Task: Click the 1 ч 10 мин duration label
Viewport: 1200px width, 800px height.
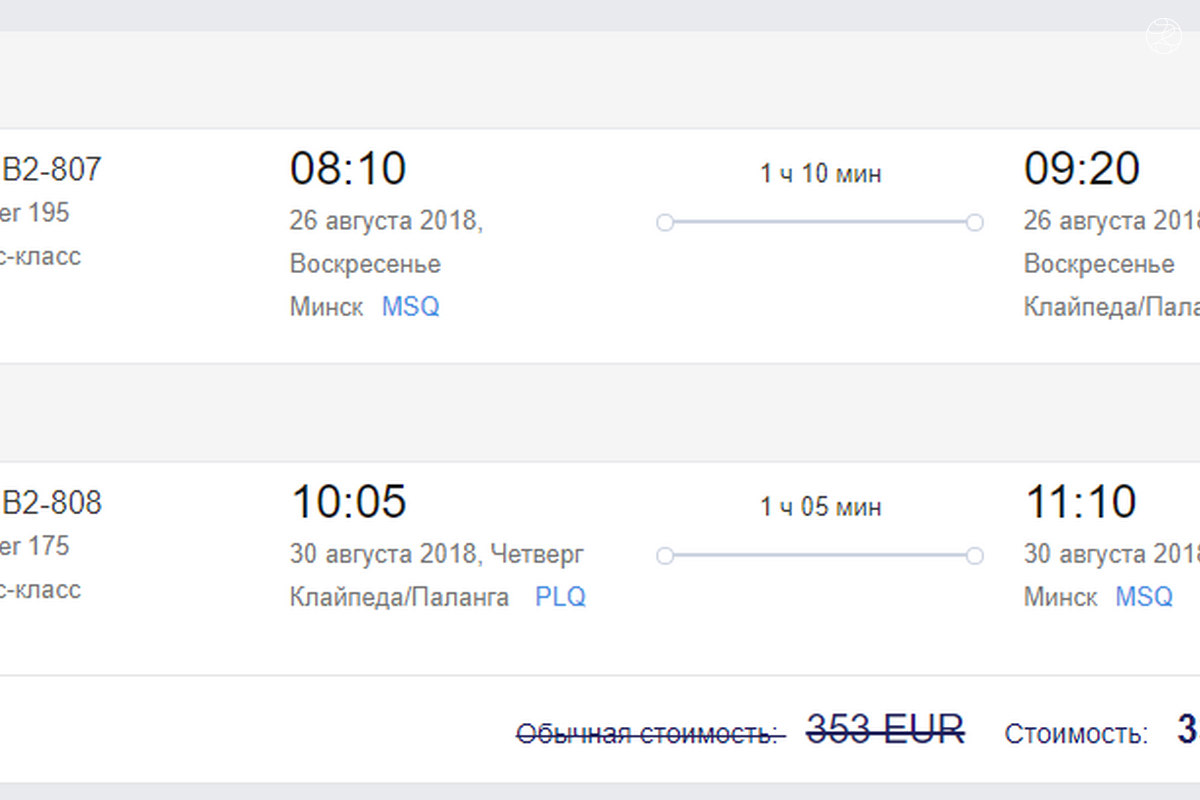Action: (x=820, y=174)
